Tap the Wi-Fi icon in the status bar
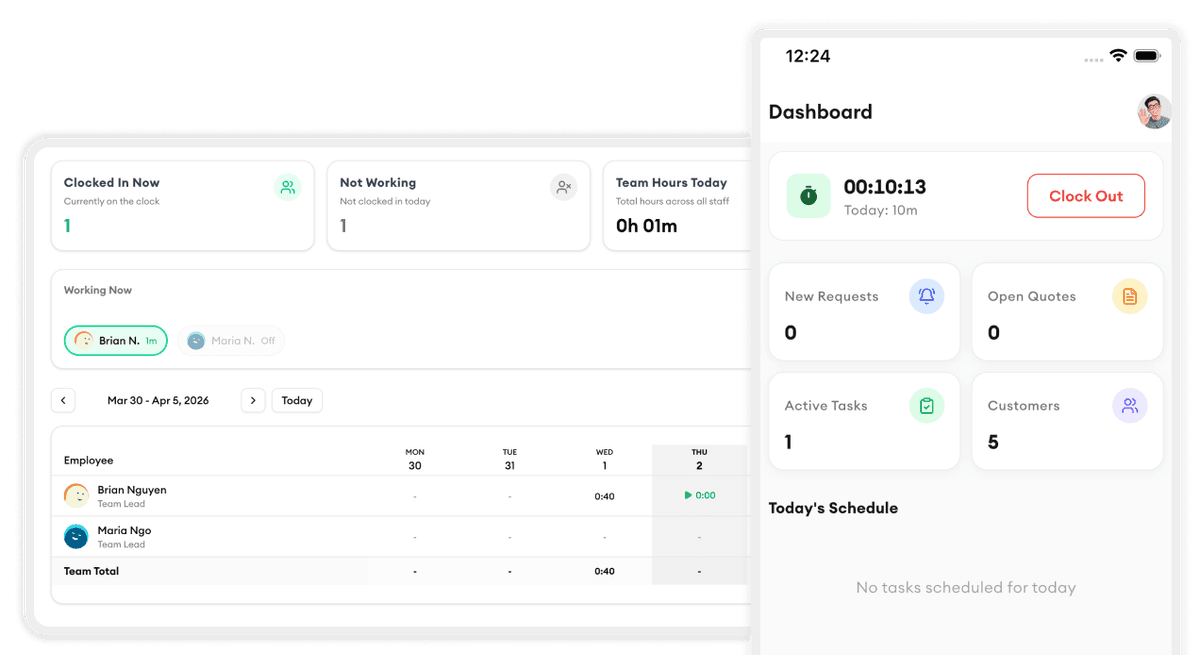The width and height of the screenshot is (1200, 655). click(x=1117, y=57)
